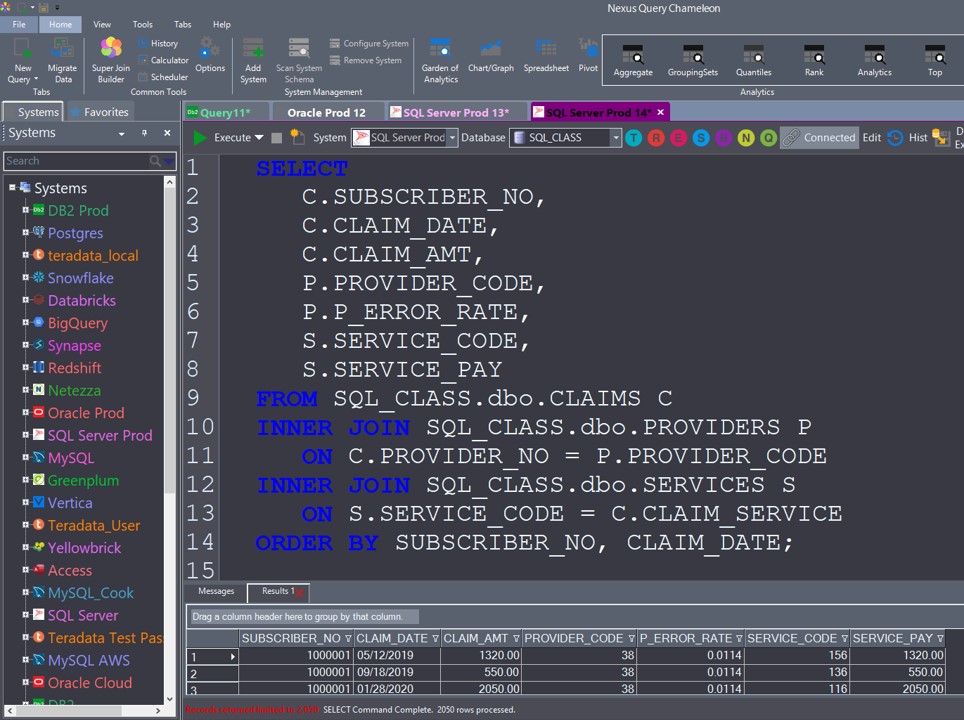Open the System dropdown showing SQL Server Prod

click(x=404, y=138)
